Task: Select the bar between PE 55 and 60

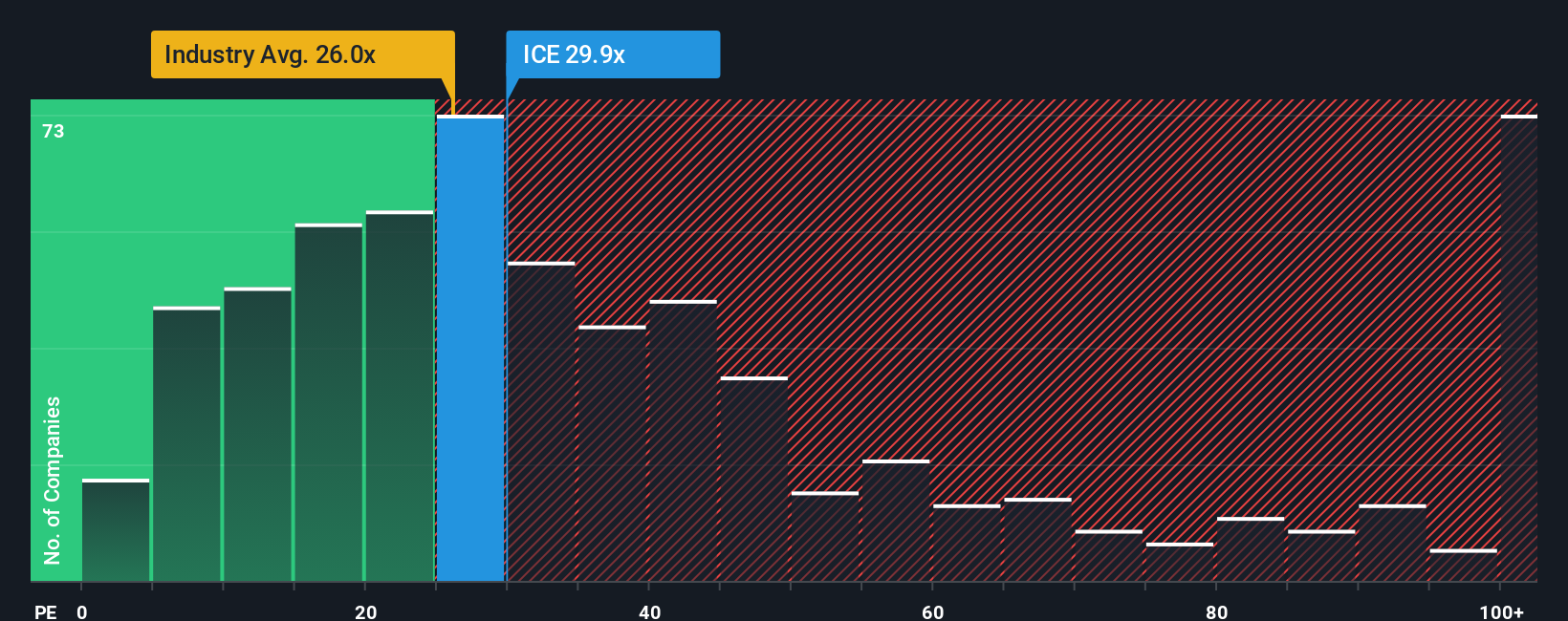Action: (896, 521)
